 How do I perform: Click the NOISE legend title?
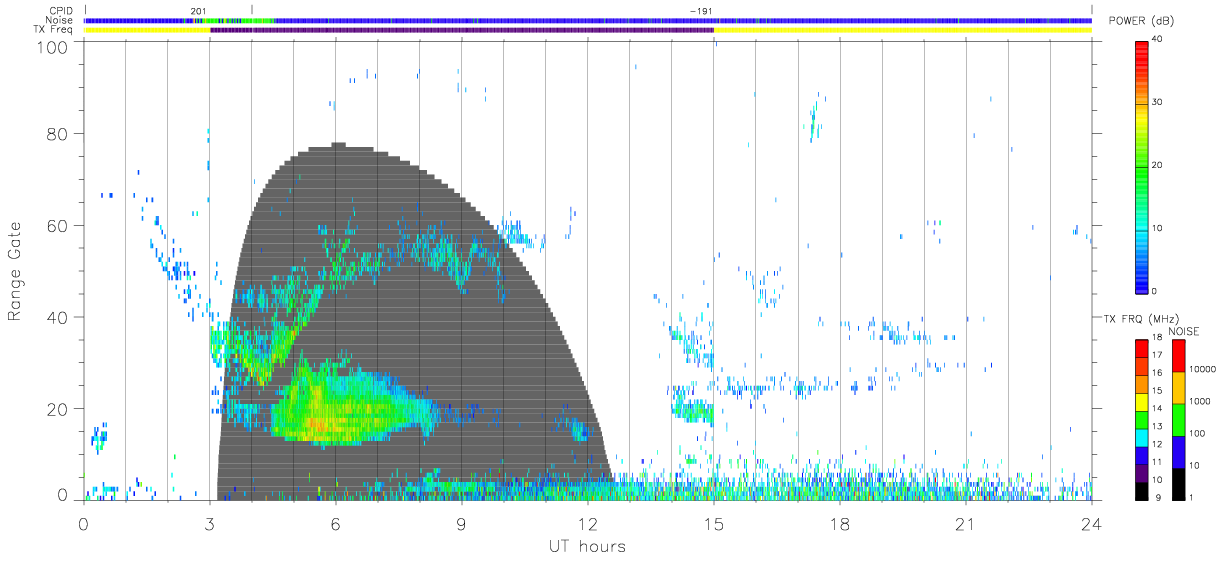(1184, 331)
